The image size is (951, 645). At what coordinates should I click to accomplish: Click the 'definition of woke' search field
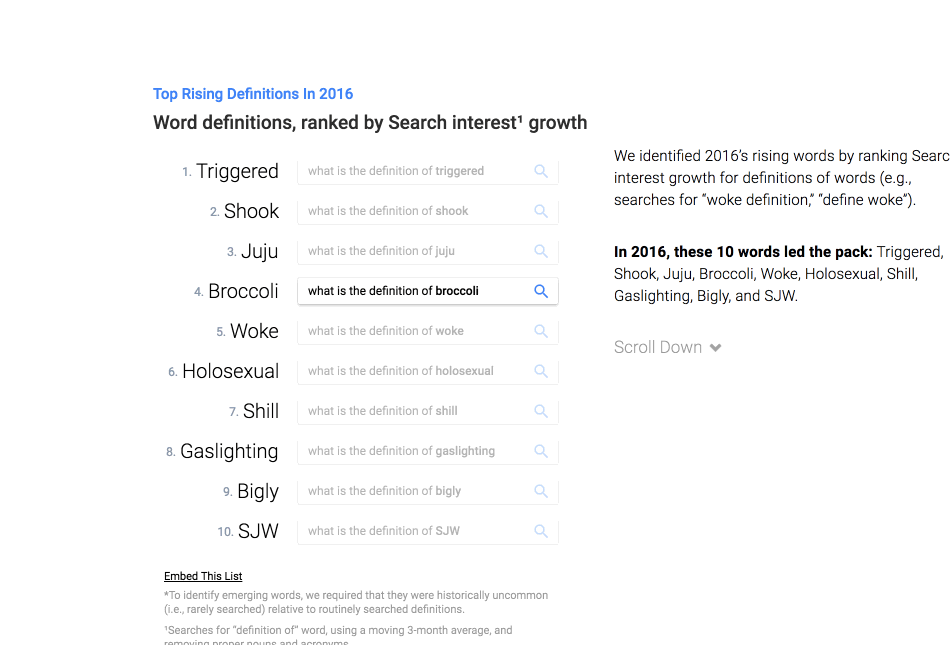point(415,331)
